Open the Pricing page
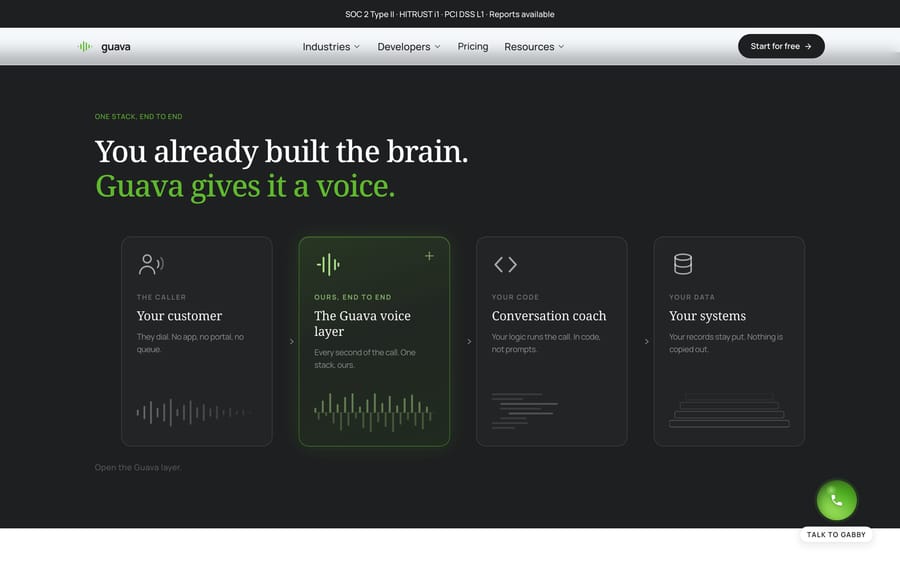The height and width of the screenshot is (563, 900). coord(473,46)
